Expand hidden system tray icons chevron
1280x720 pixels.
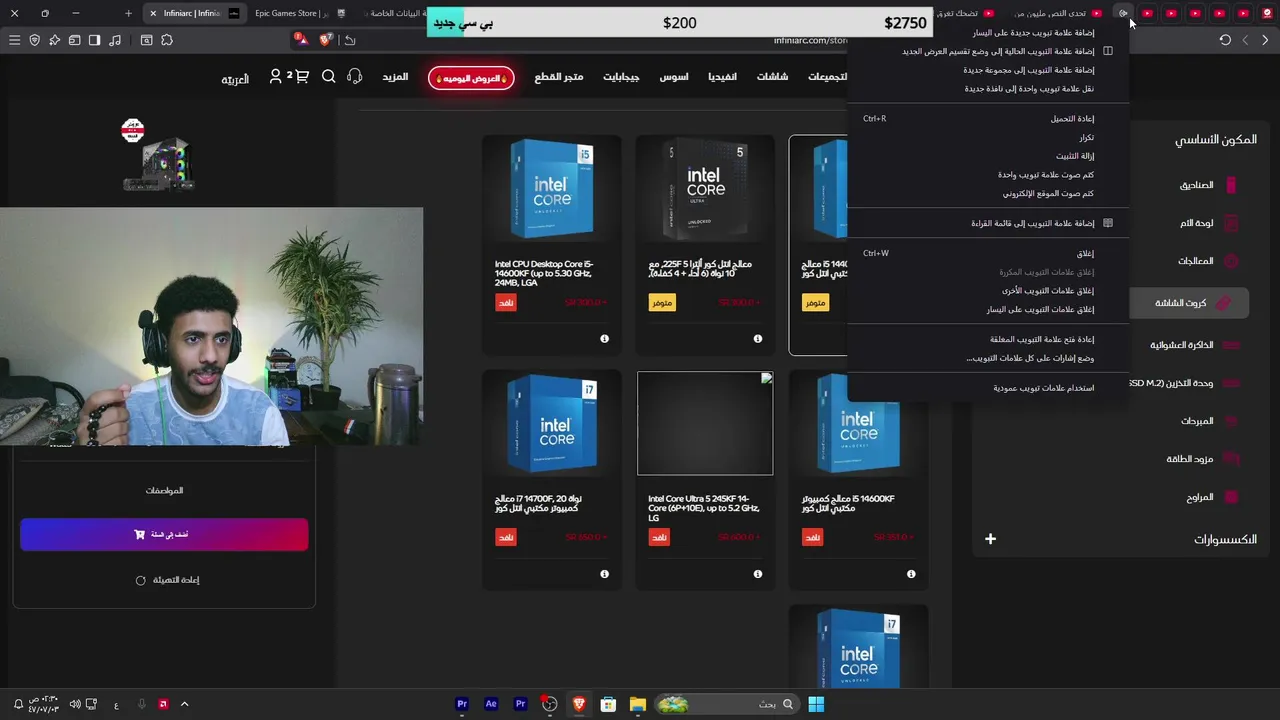click(x=184, y=704)
